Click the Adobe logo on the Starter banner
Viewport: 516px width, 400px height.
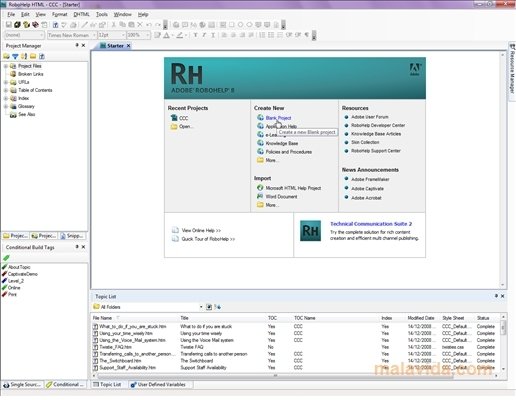pos(415,70)
